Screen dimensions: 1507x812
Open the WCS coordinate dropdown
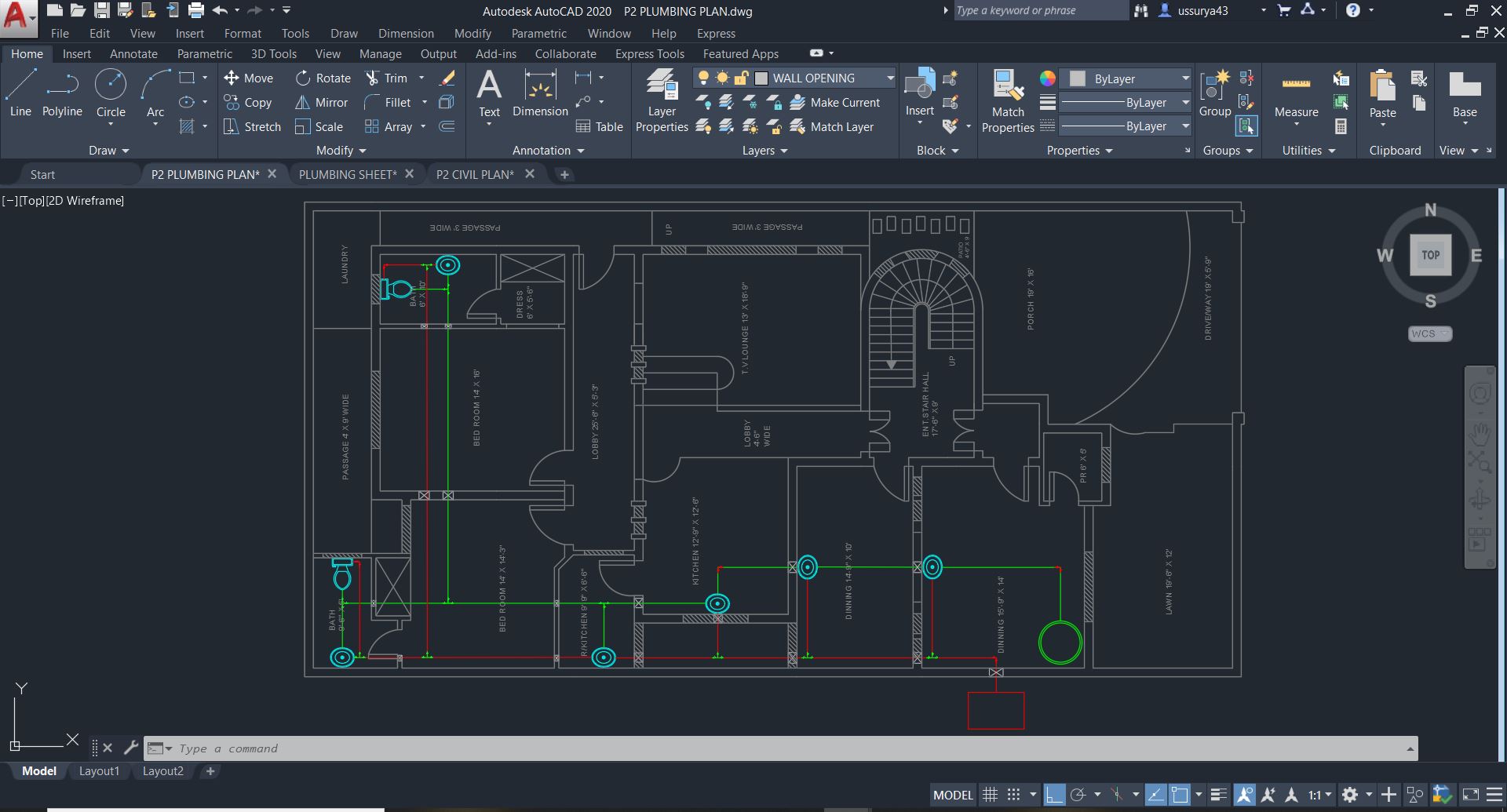1430,333
